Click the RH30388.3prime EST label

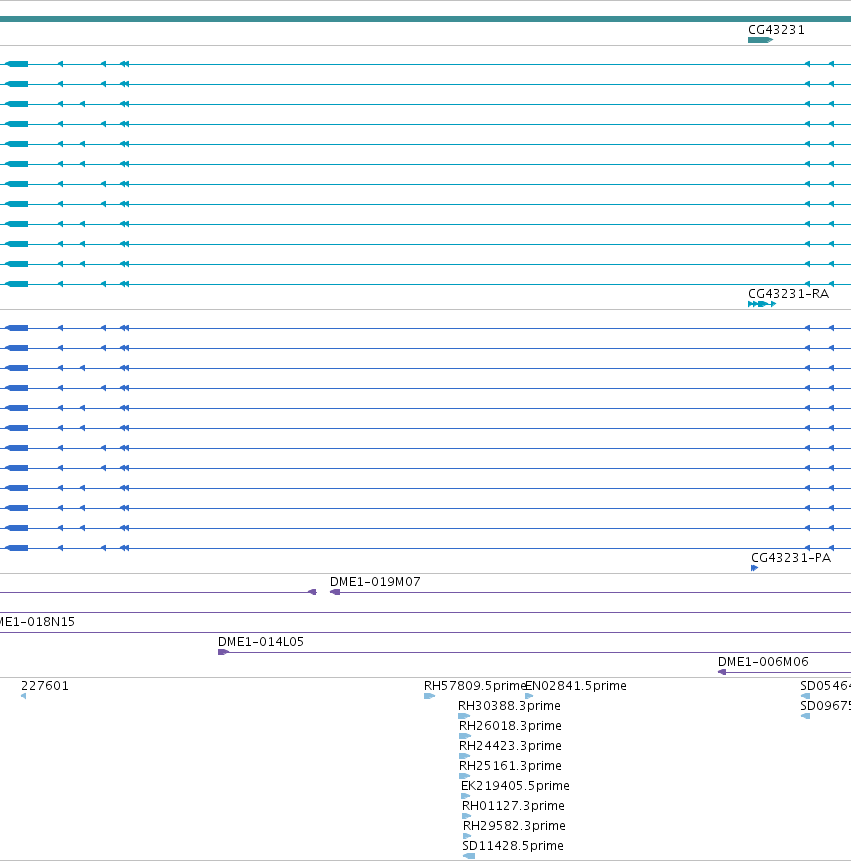click(x=510, y=706)
